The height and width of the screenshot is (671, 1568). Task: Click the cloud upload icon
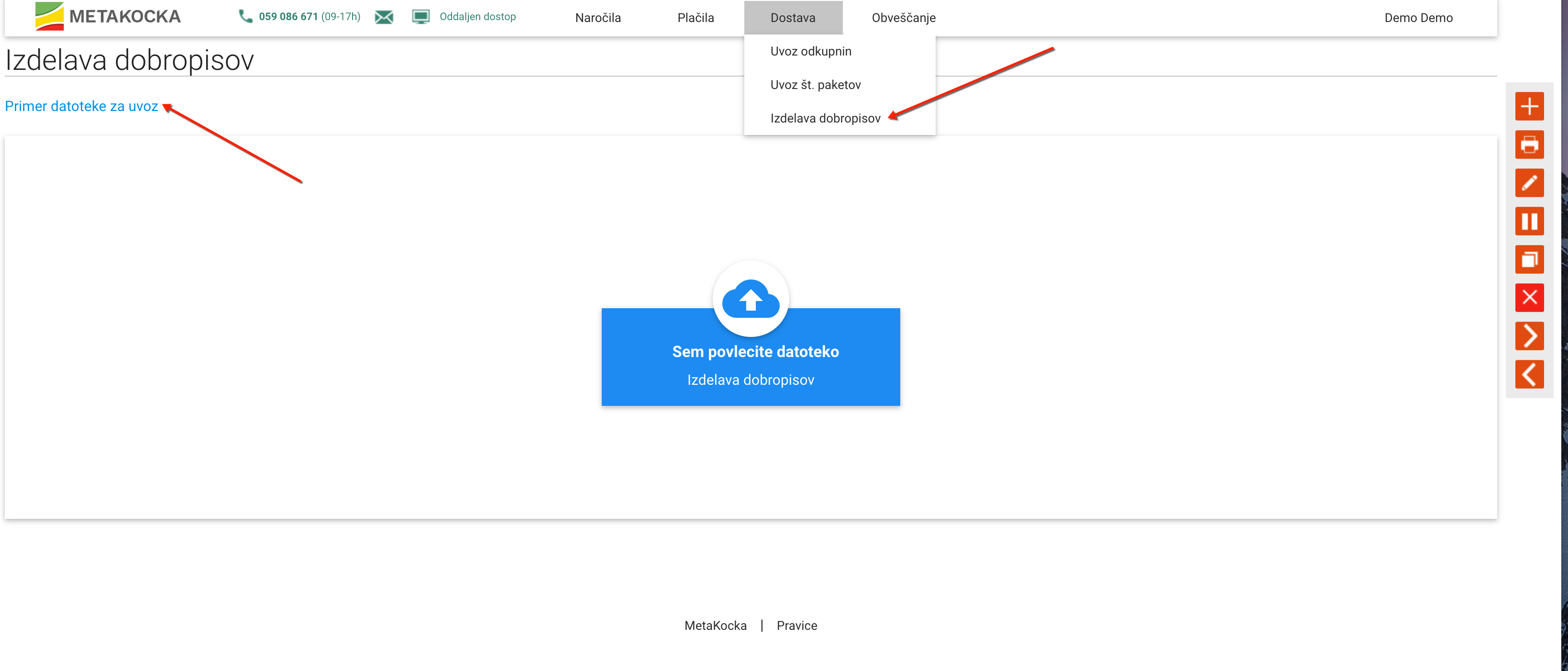[750, 299]
